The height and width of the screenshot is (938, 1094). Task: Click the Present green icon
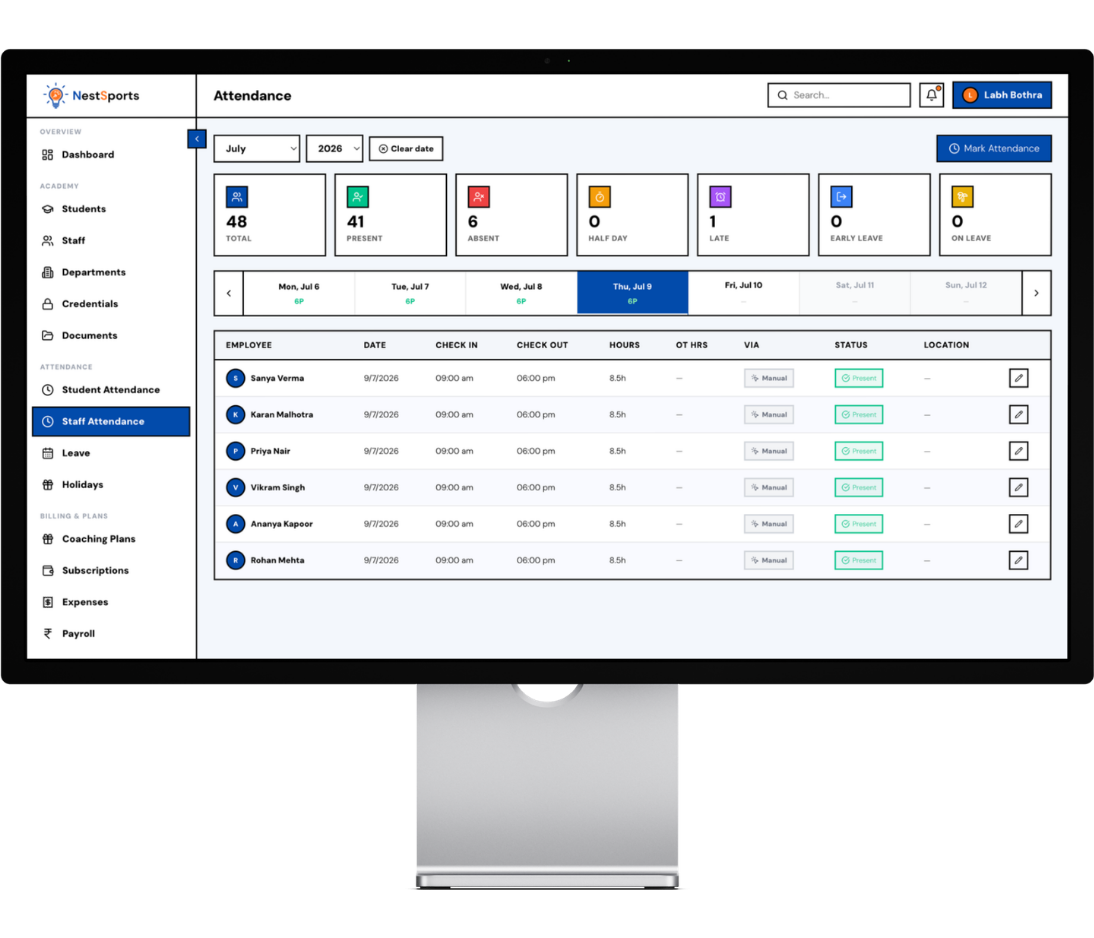pos(358,197)
